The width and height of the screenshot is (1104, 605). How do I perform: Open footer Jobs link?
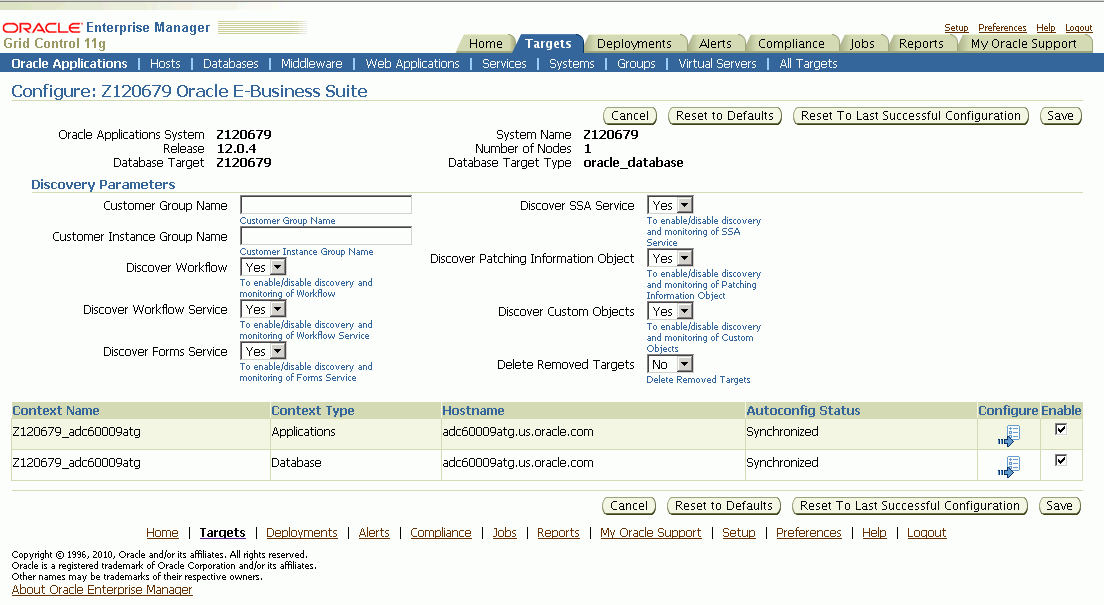click(504, 532)
